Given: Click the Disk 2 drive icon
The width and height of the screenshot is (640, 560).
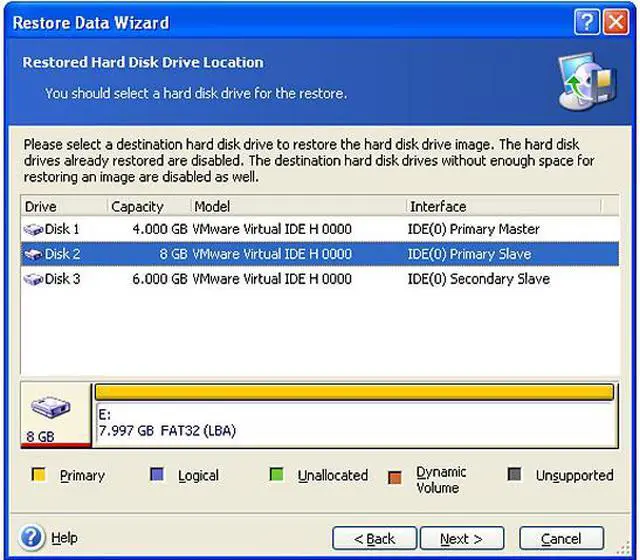Looking at the screenshot, I should coord(33,255).
